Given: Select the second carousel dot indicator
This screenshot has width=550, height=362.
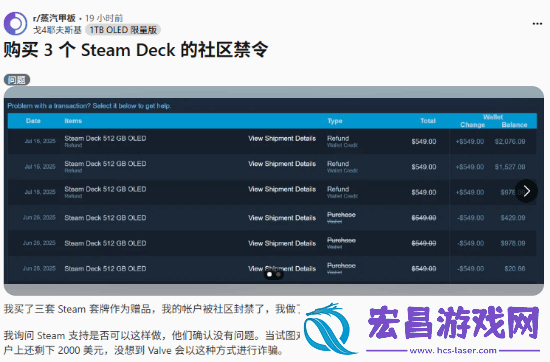Looking at the screenshot, I should [x=278, y=274].
